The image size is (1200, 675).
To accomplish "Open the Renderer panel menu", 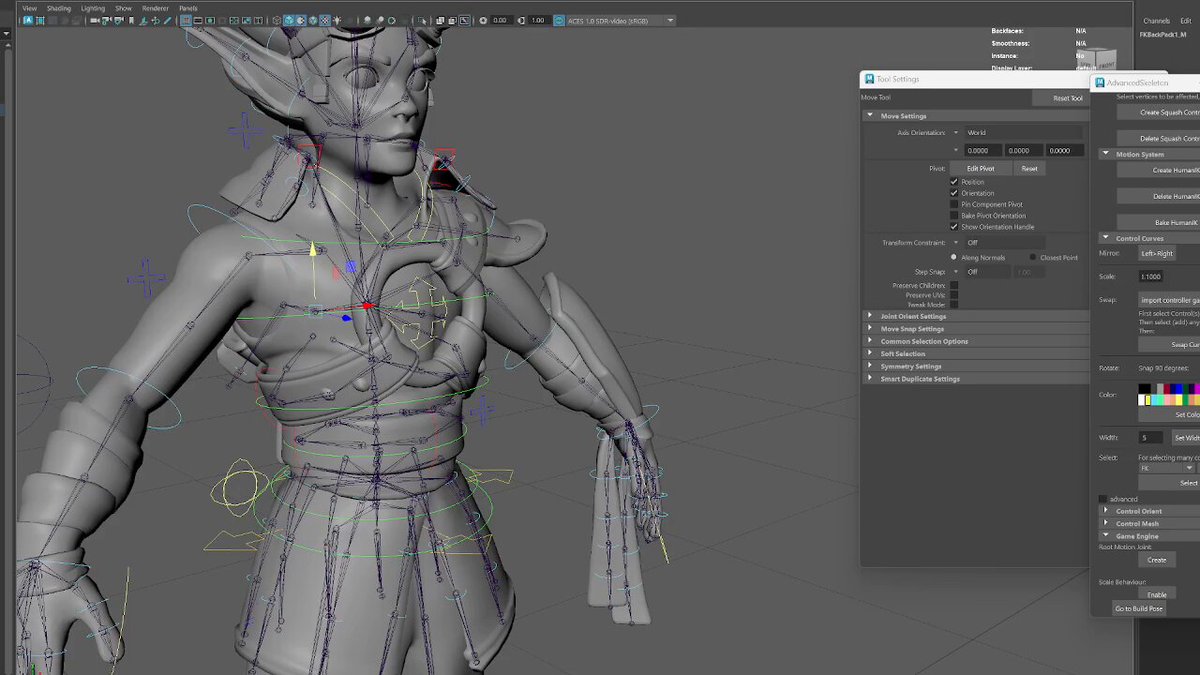I will click(x=155, y=8).
